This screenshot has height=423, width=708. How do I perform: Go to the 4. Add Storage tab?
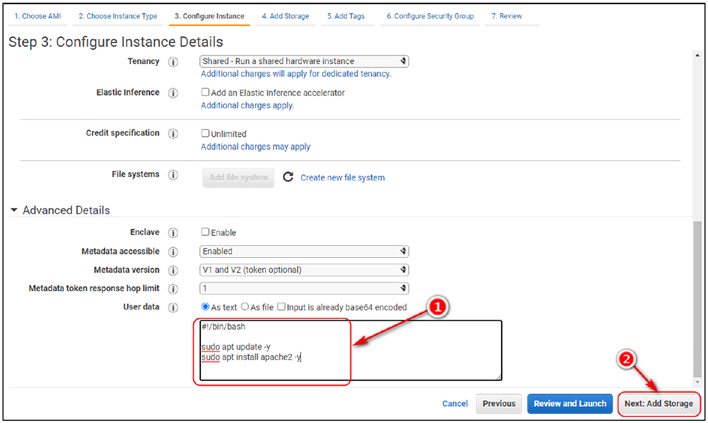coord(285,16)
